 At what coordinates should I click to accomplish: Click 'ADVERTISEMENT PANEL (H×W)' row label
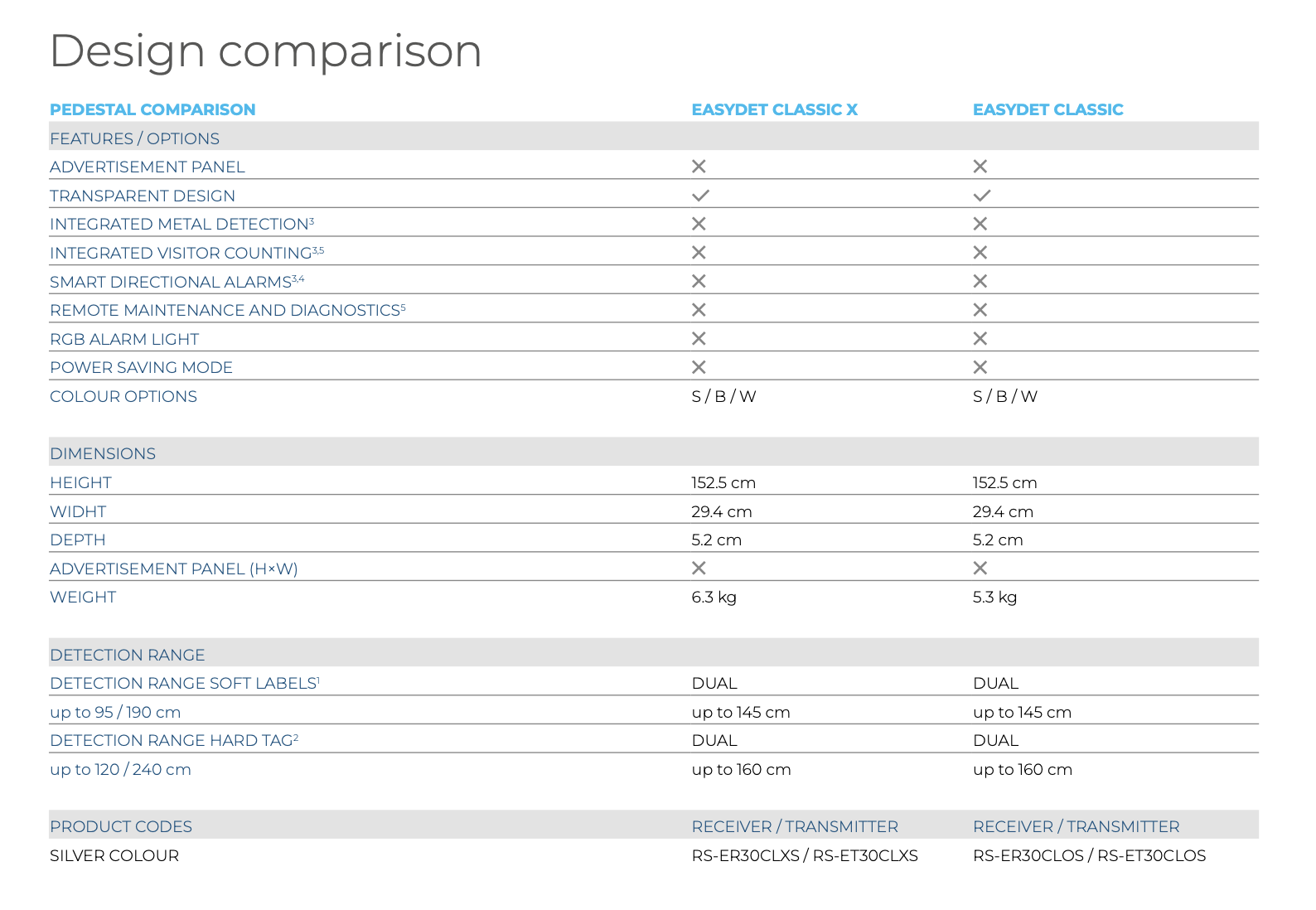click(x=174, y=569)
